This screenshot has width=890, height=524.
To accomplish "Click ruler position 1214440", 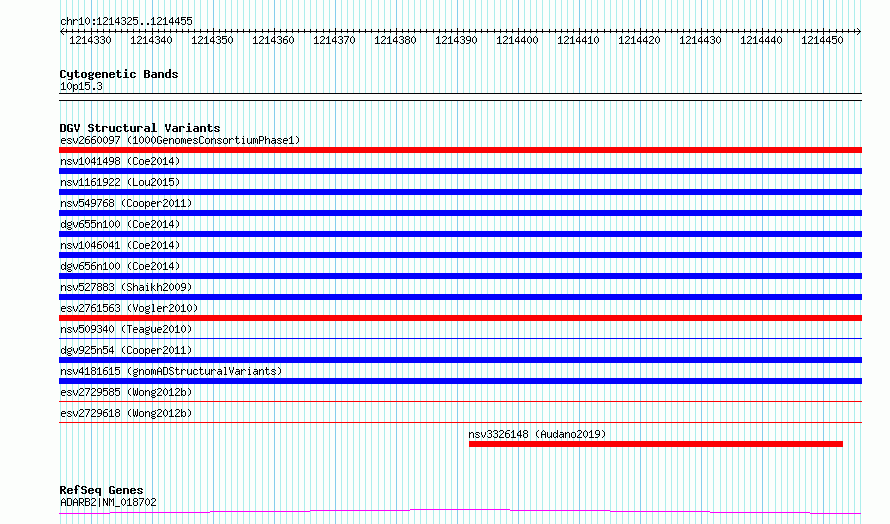I will (x=761, y=40).
